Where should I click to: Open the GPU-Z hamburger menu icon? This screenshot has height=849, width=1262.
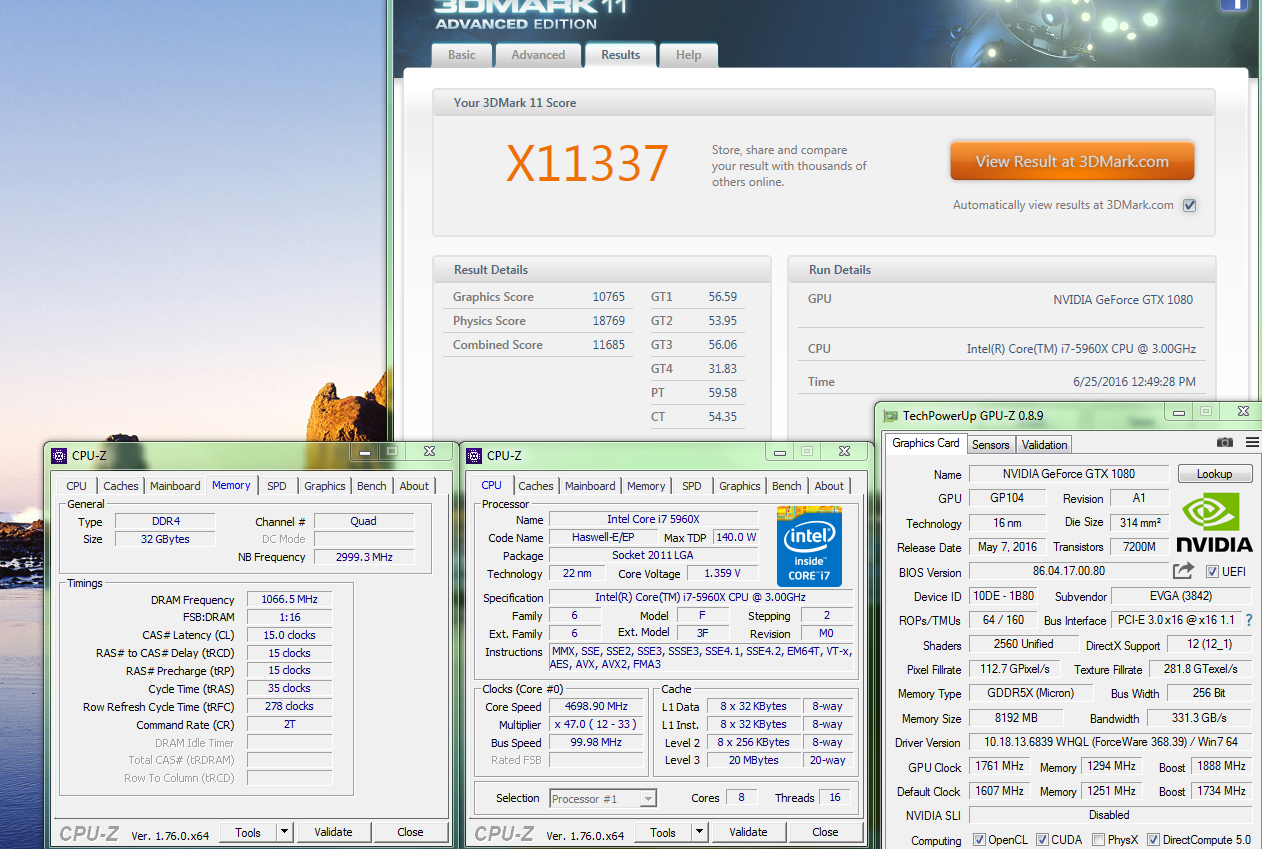1252,442
